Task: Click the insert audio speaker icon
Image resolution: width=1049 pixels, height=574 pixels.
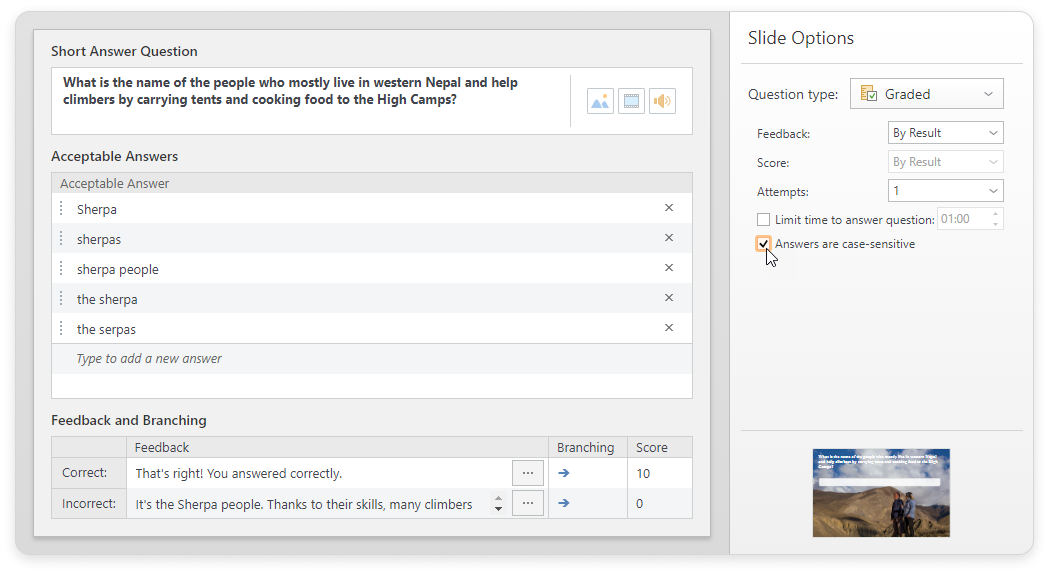Action: pos(662,101)
